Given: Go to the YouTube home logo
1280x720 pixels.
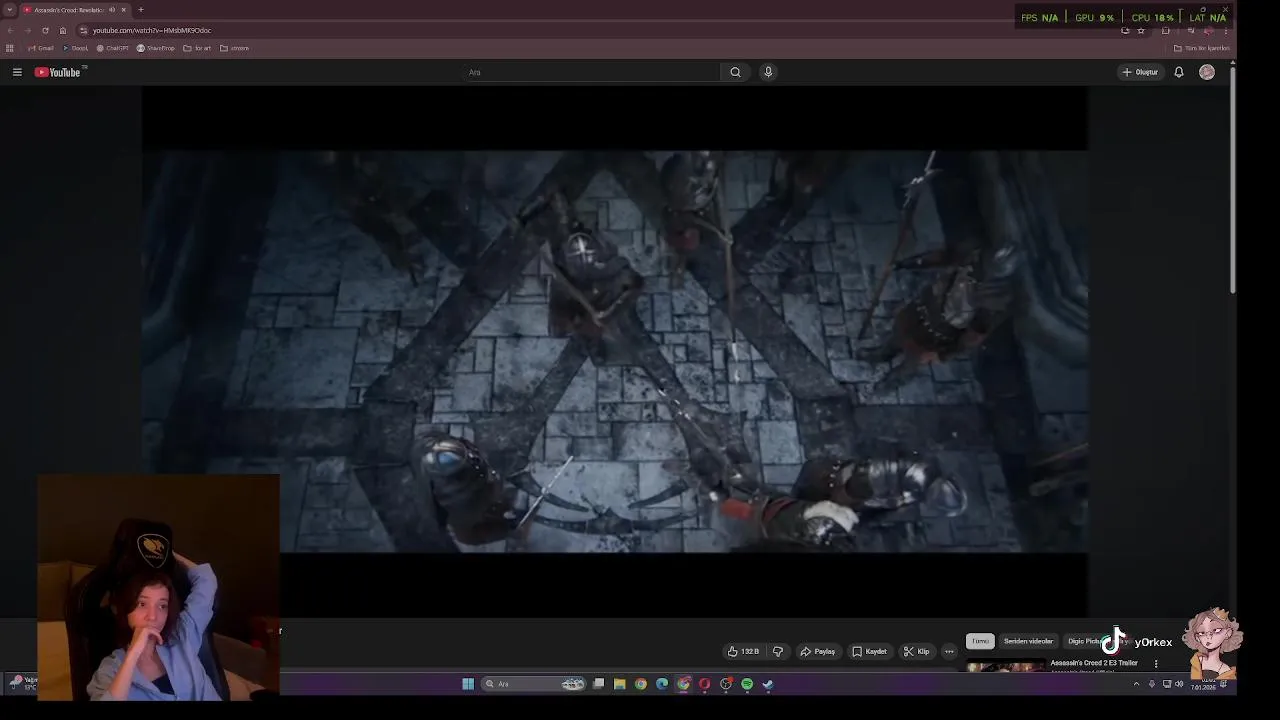Looking at the screenshot, I should 57,72.
